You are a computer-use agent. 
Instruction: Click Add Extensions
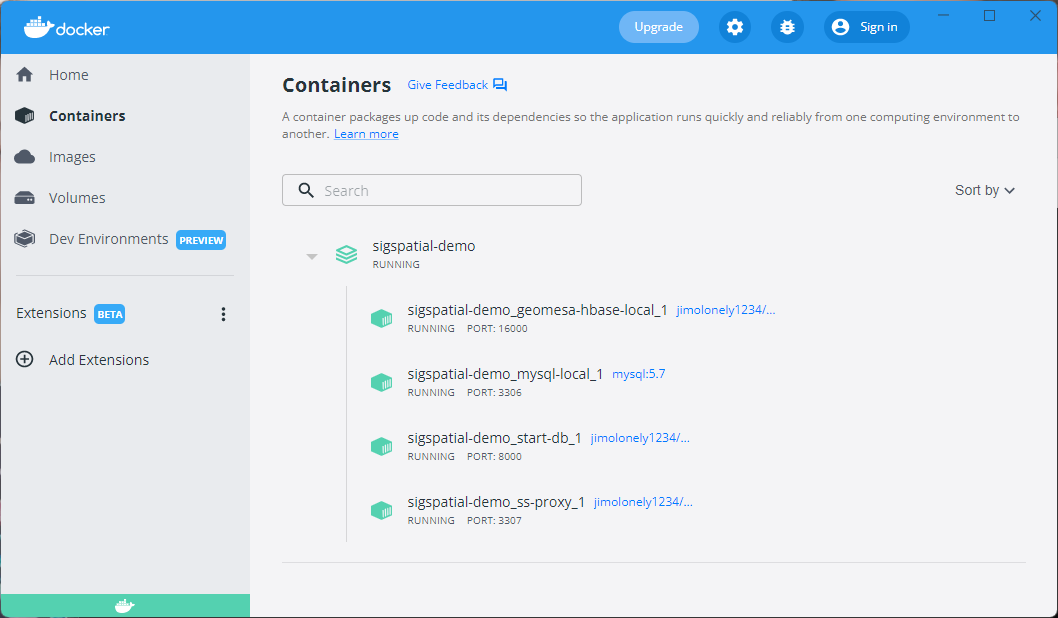pyautogui.click(x=99, y=360)
